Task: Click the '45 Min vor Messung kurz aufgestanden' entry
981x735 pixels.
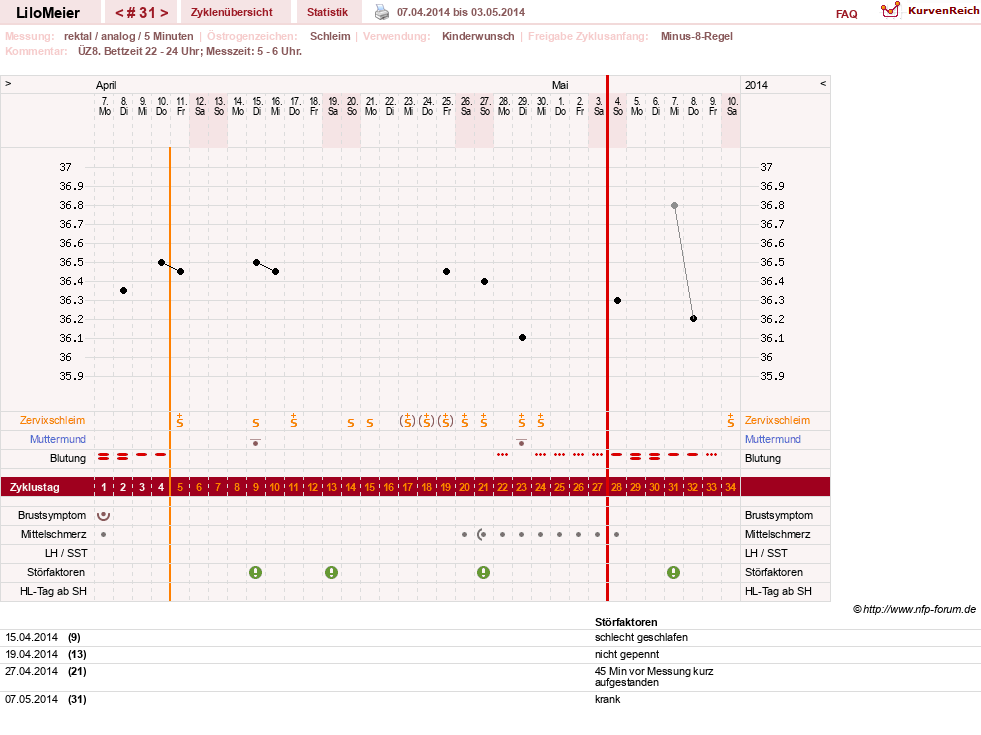Action: pyautogui.click(x=654, y=677)
